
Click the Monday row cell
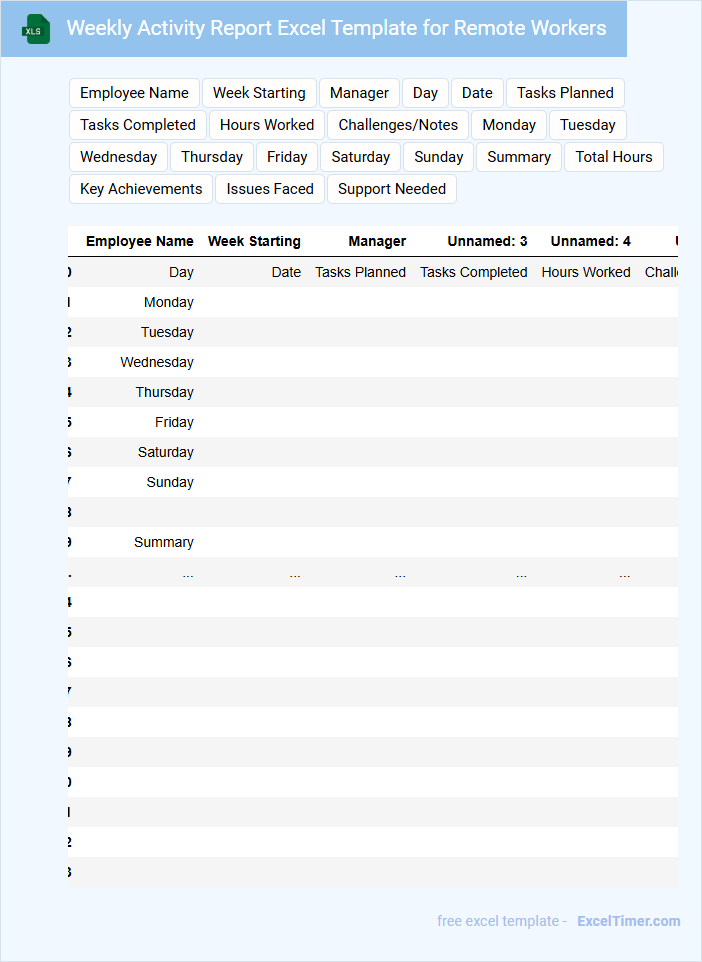(x=169, y=302)
